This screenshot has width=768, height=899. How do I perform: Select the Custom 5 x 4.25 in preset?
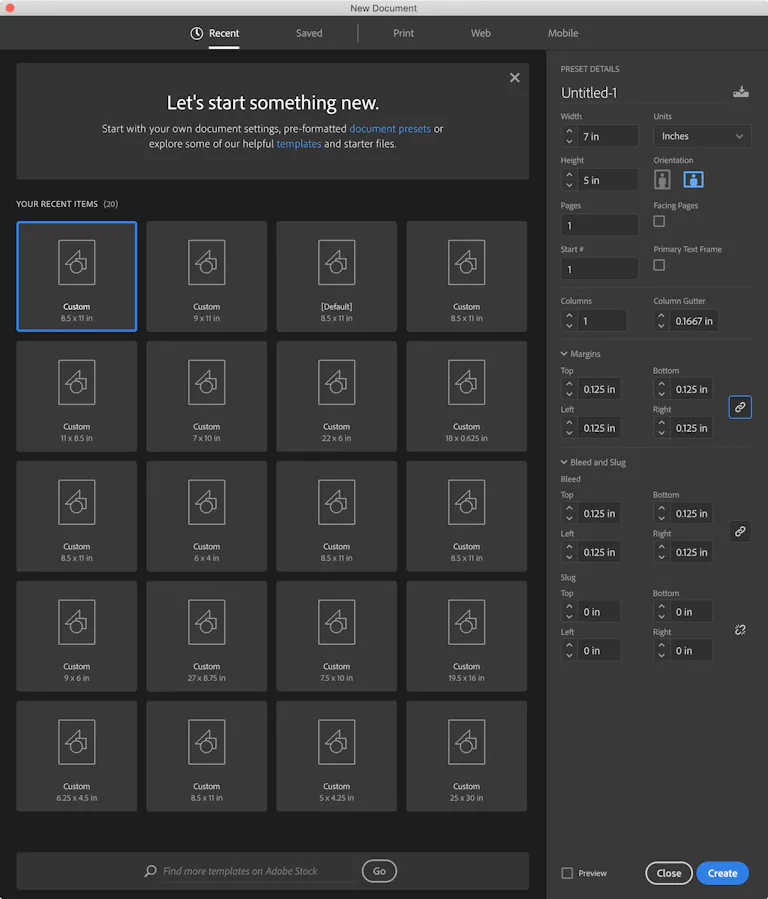[x=336, y=756]
